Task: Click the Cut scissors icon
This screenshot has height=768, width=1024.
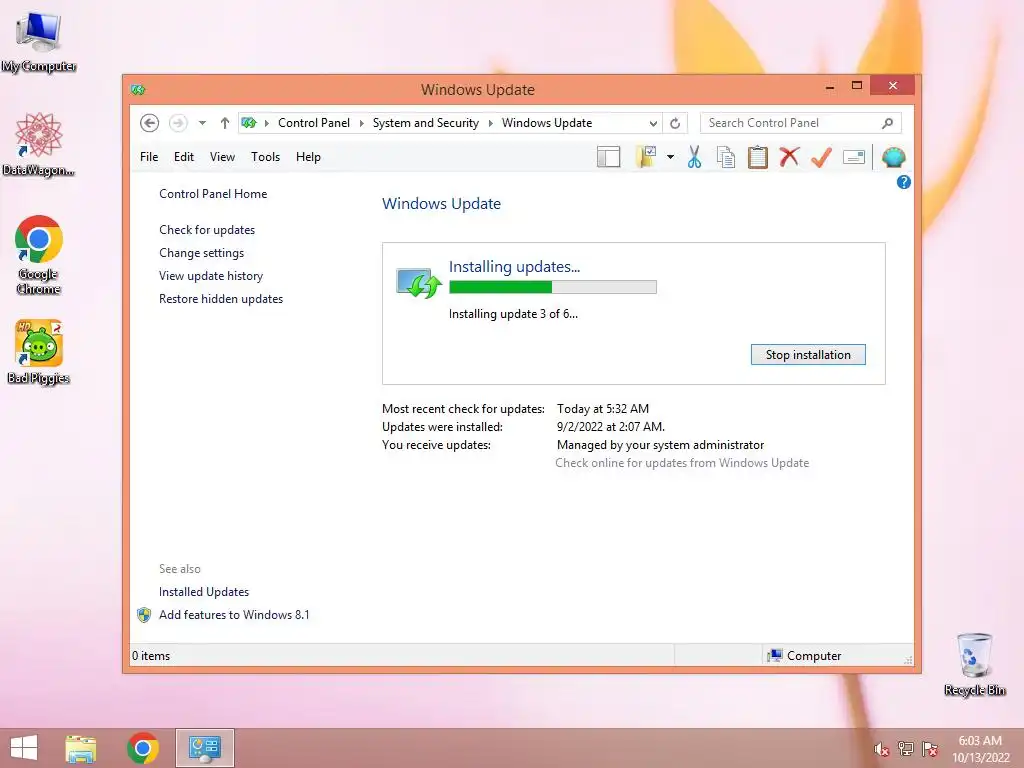Action: pyautogui.click(x=694, y=157)
